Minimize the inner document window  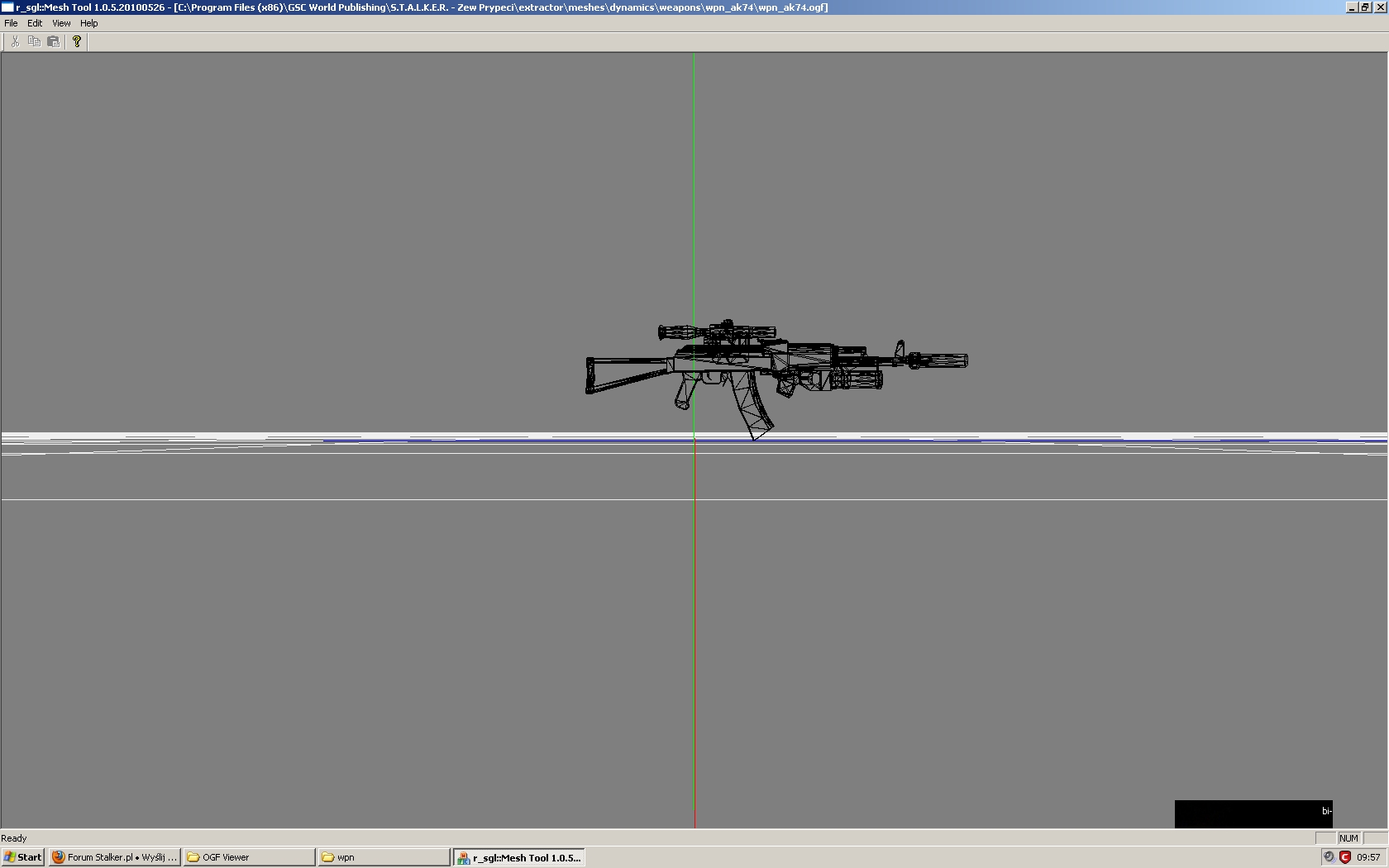1352,7
